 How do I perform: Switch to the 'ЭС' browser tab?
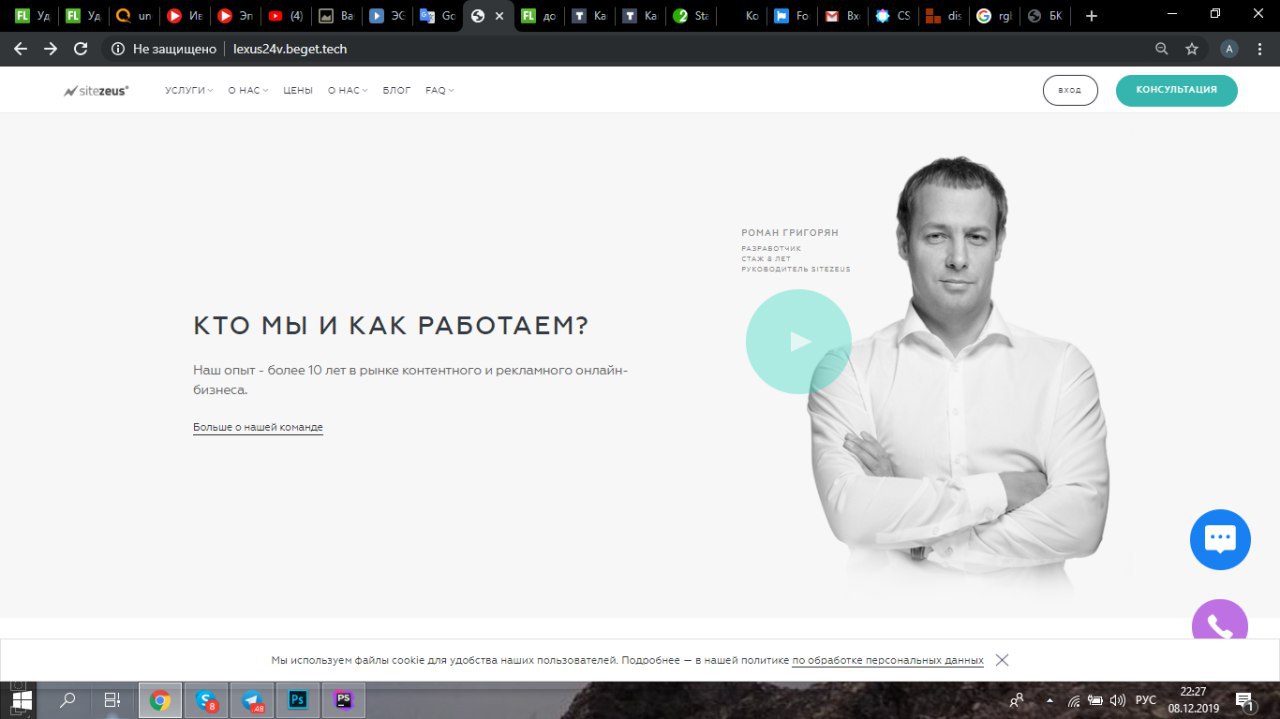point(388,16)
